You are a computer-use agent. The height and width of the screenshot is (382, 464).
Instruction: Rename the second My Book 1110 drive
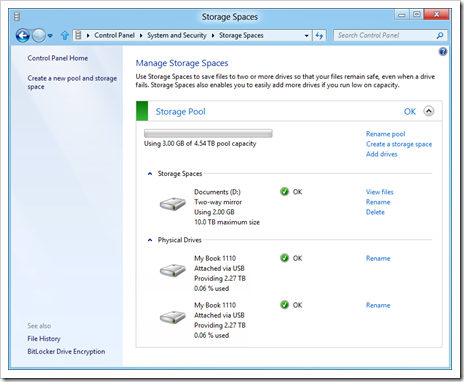click(378, 305)
